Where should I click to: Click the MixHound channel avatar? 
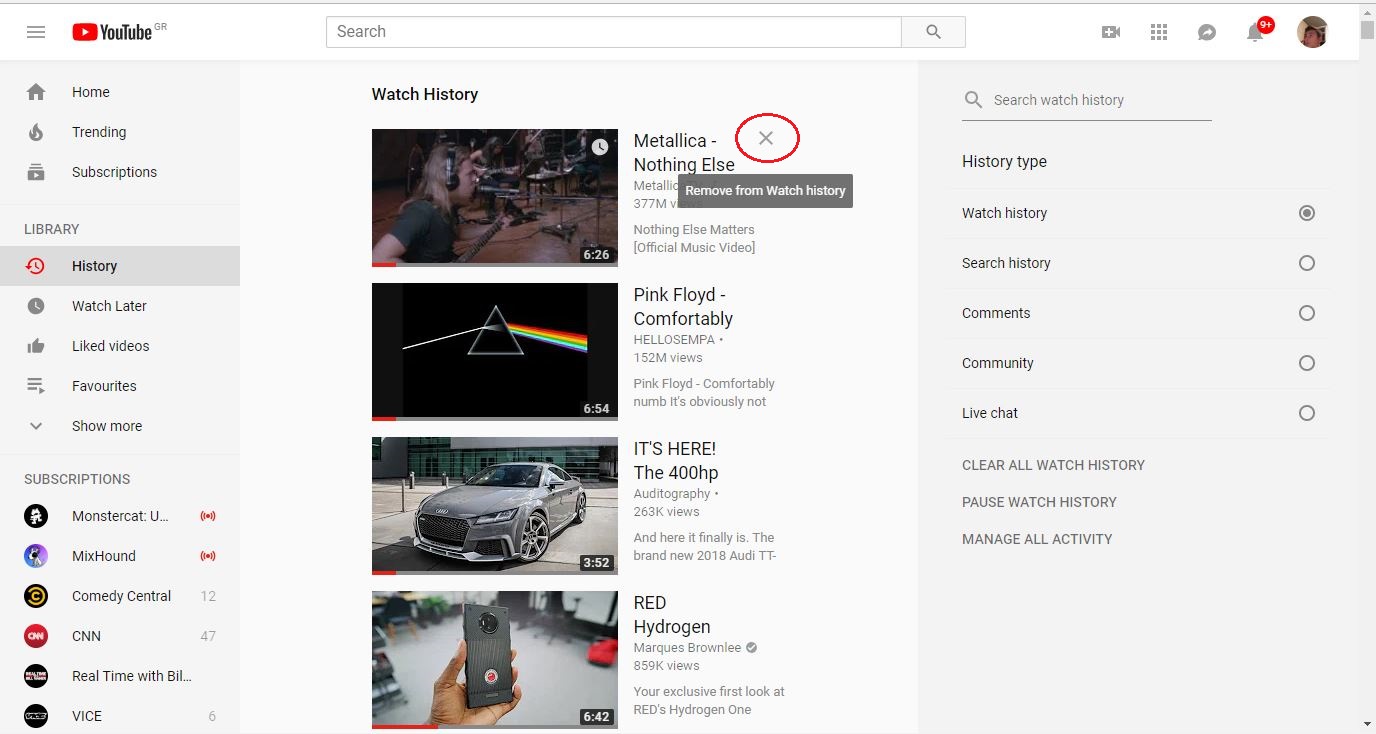36,556
